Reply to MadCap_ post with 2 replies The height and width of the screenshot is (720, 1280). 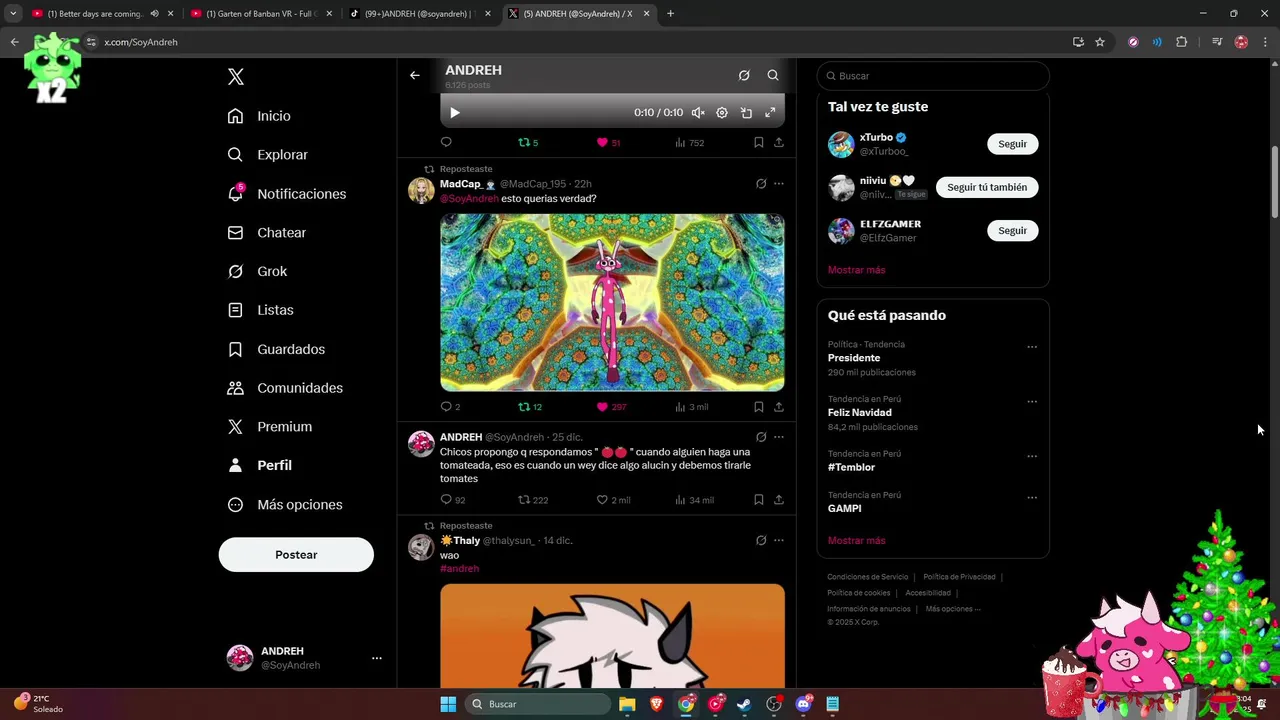point(450,407)
